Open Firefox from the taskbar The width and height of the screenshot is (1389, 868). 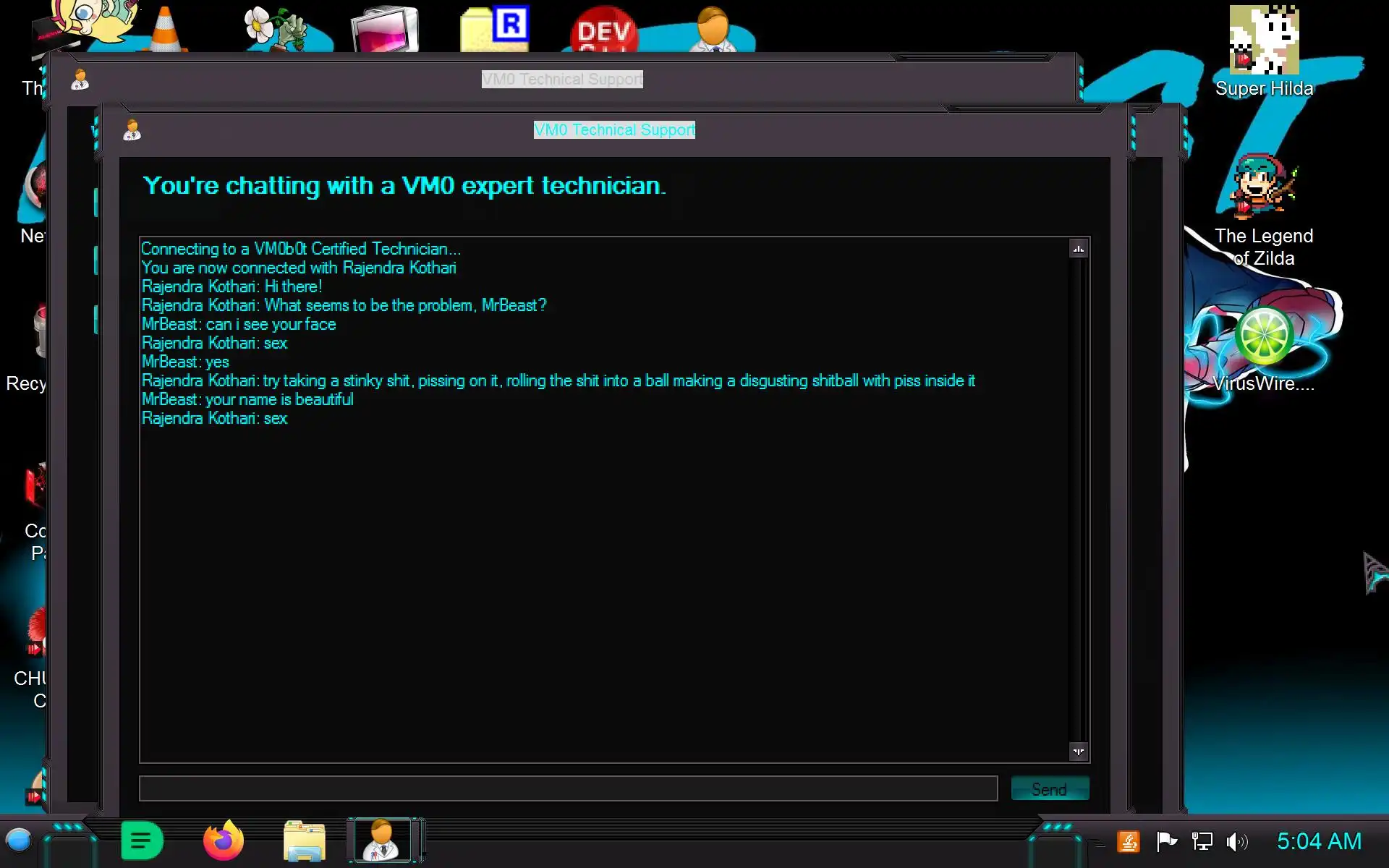pyautogui.click(x=223, y=841)
